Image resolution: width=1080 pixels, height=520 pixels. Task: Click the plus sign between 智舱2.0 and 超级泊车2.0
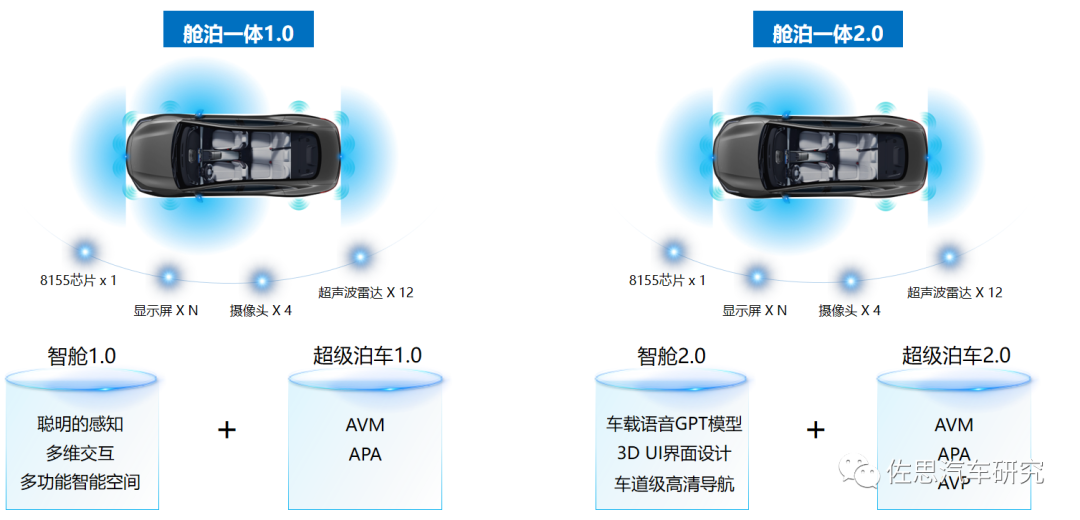pyautogui.click(x=816, y=430)
